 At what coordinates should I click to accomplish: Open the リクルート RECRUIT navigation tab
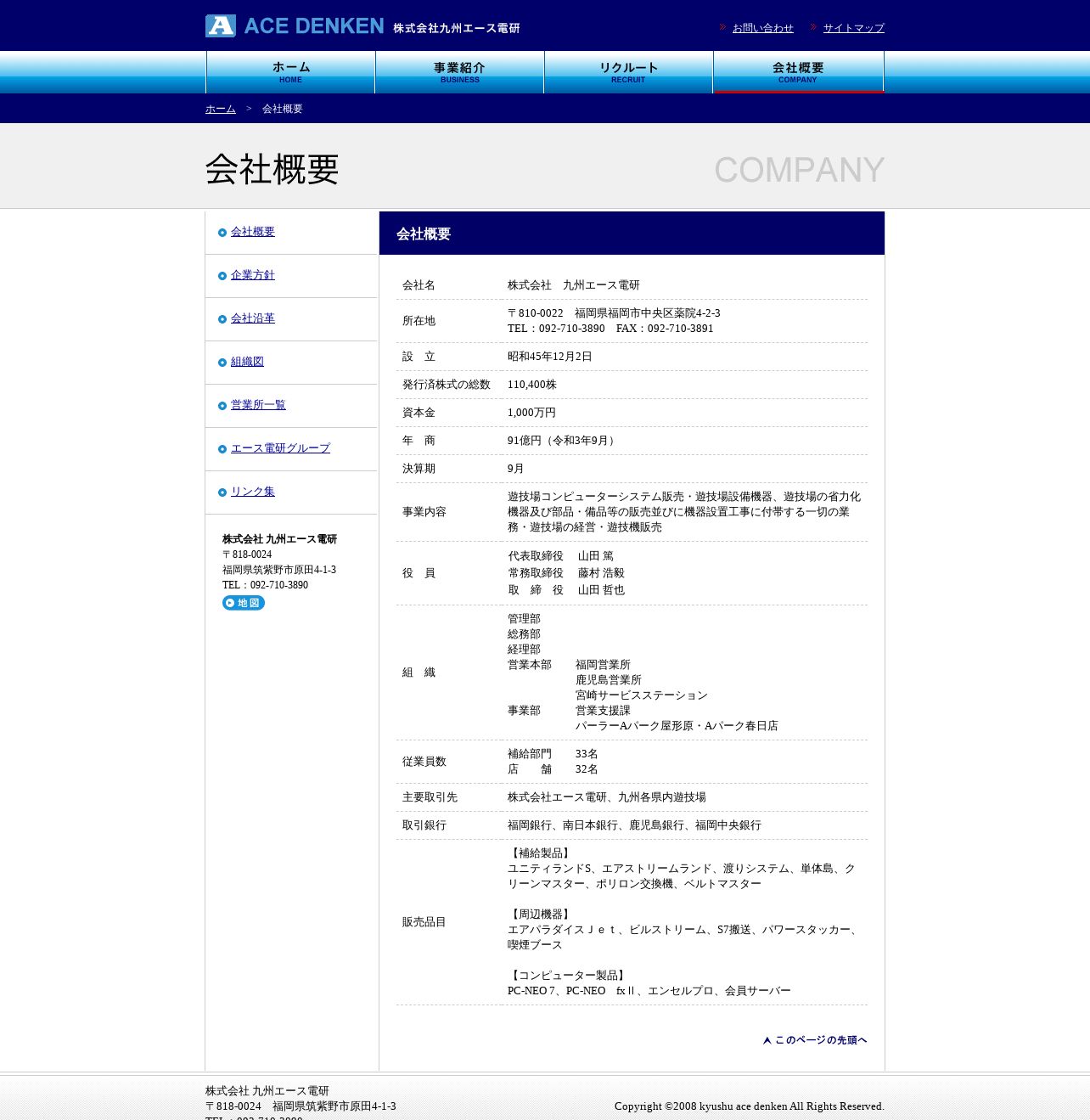[628, 72]
